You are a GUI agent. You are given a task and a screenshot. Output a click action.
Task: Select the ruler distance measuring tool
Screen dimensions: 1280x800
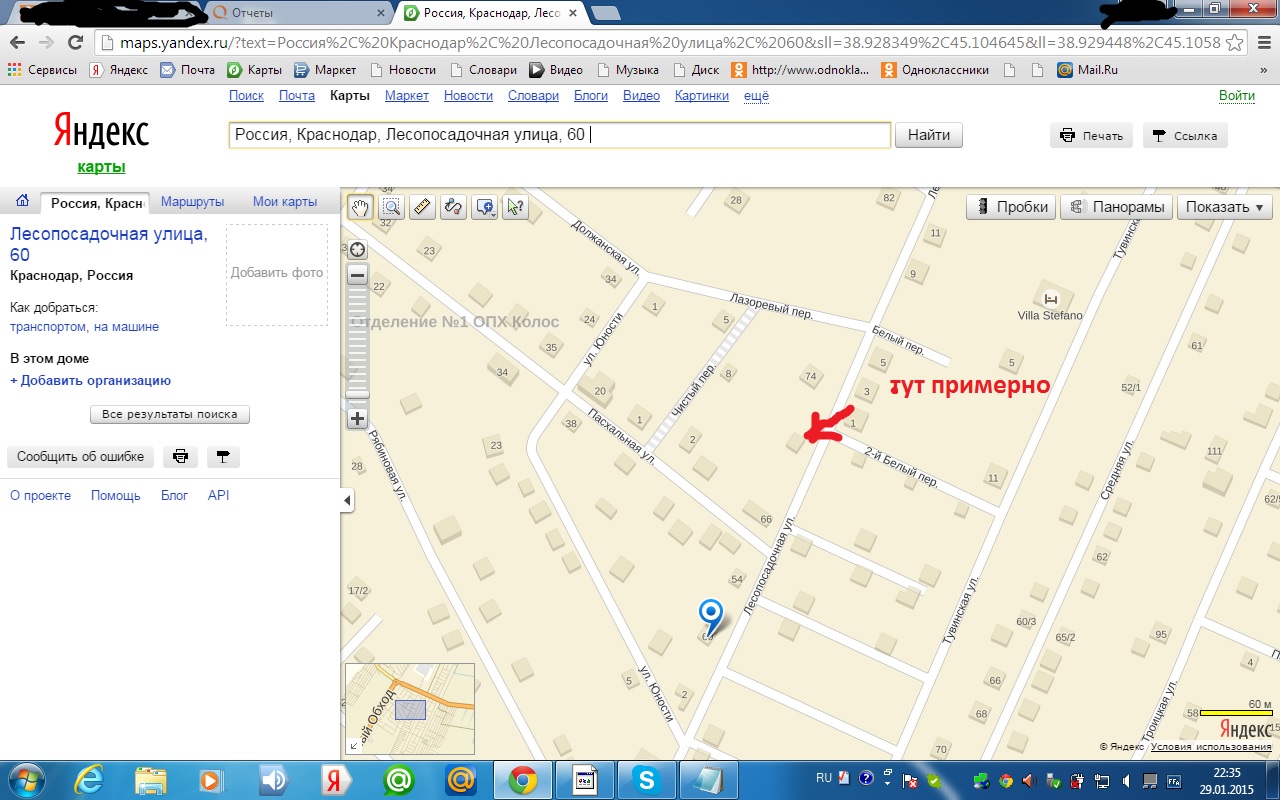422,207
